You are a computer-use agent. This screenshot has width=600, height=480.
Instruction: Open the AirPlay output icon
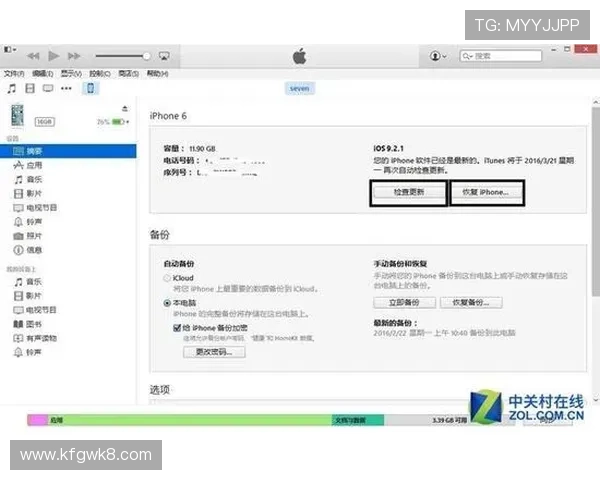pos(164,56)
